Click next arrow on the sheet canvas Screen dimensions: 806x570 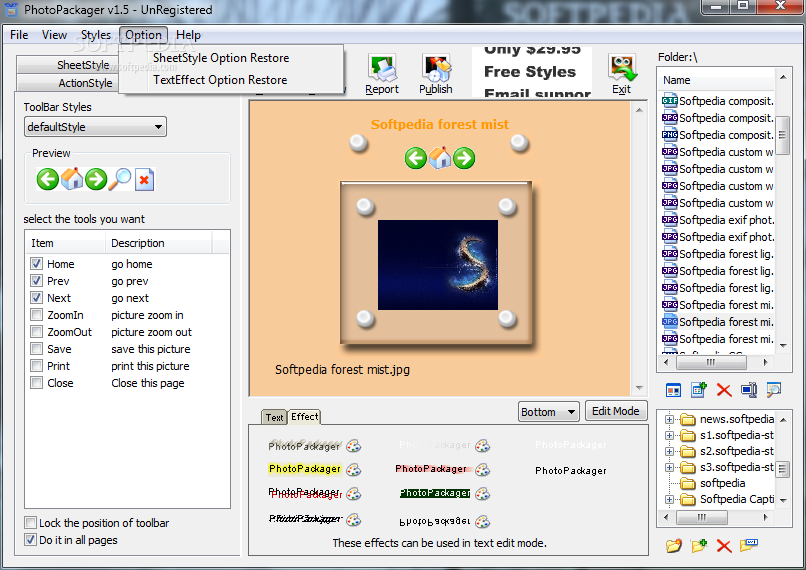coord(464,158)
